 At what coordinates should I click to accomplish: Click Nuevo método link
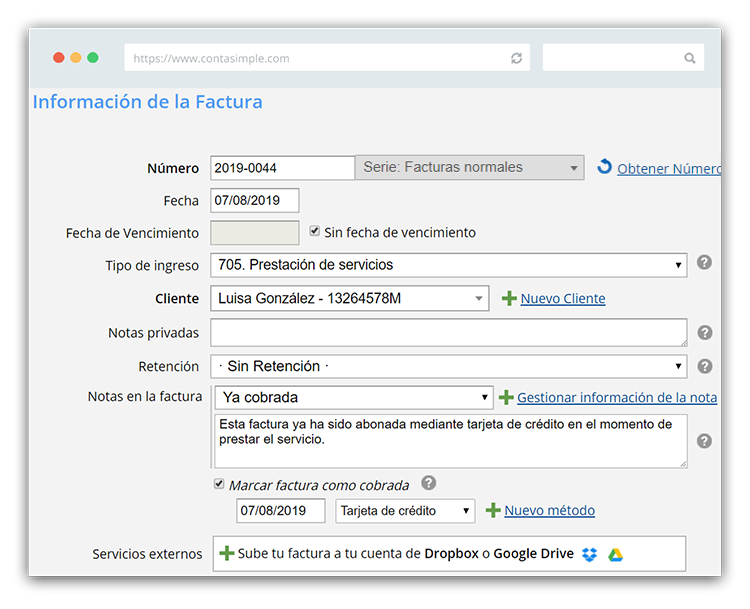(550, 510)
